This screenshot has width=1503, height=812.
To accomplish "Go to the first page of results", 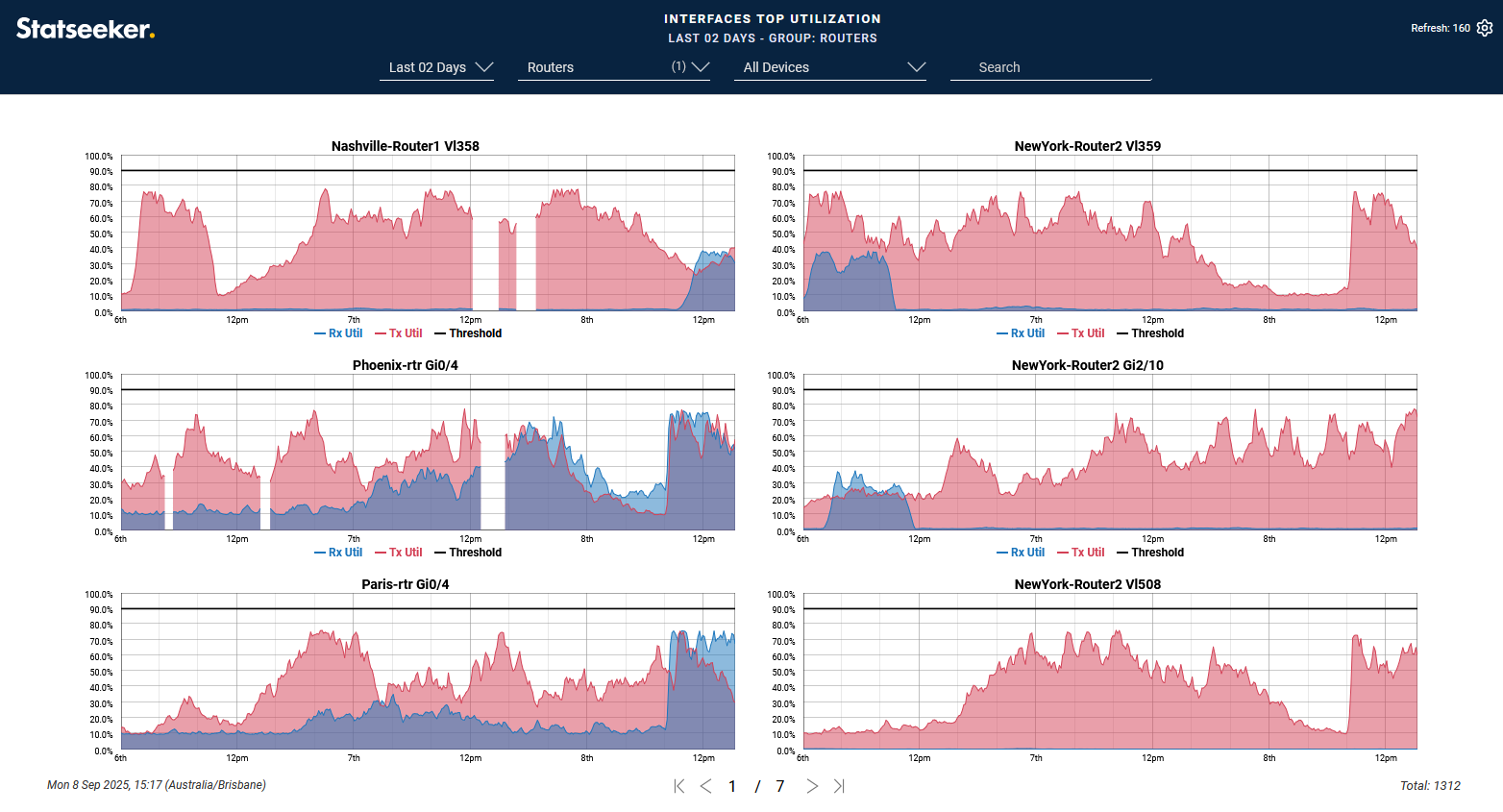I will pos(679,786).
